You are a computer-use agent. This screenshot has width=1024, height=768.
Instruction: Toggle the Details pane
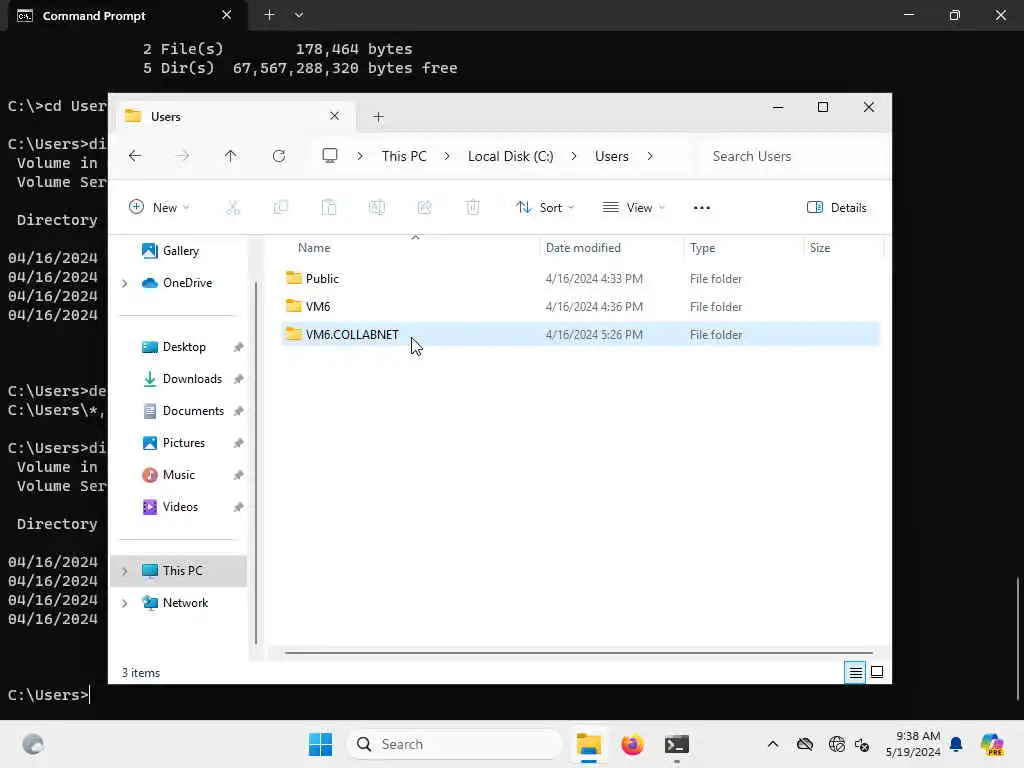click(x=837, y=208)
